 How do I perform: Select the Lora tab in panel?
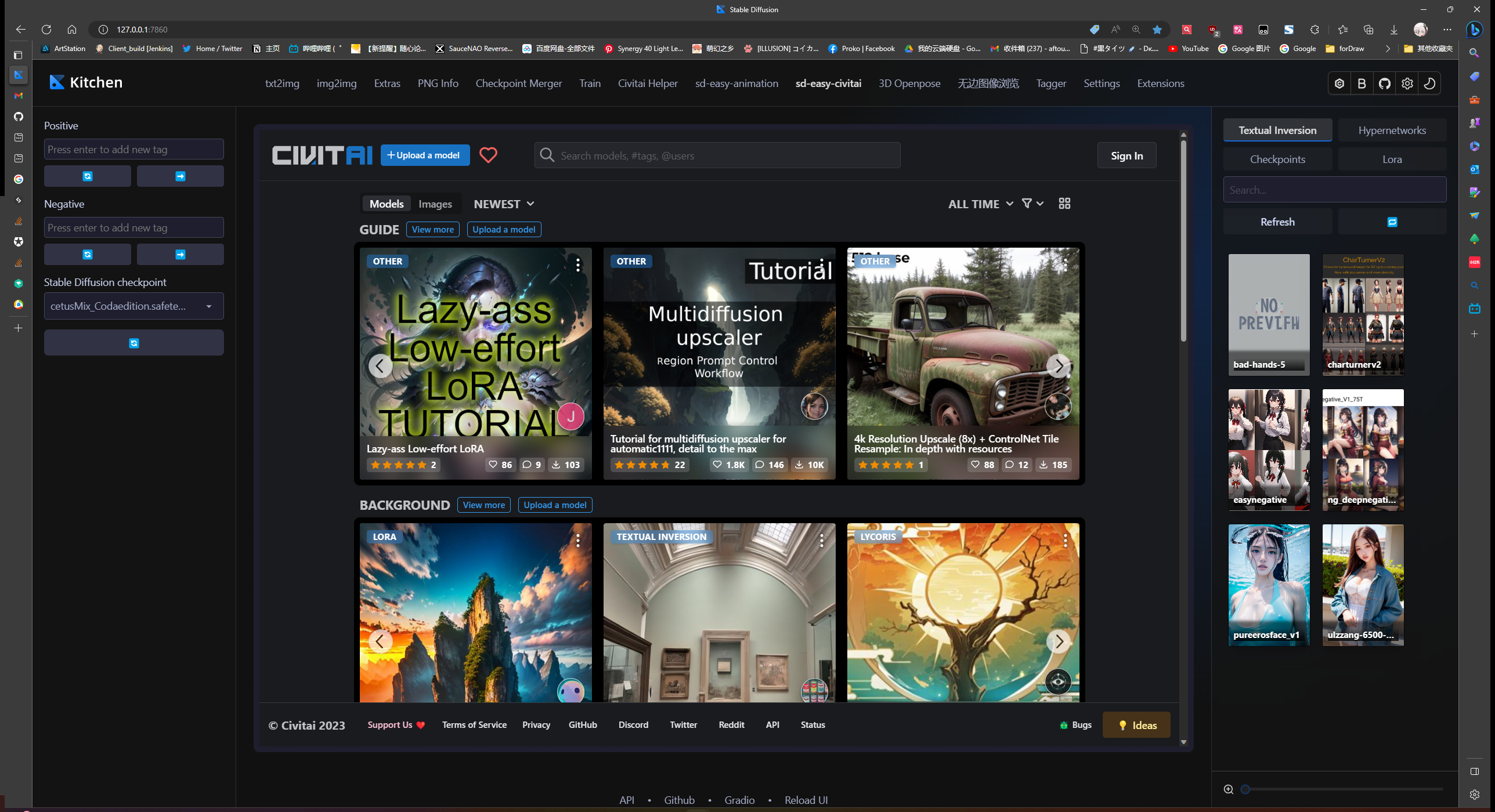pyautogui.click(x=1391, y=159)
